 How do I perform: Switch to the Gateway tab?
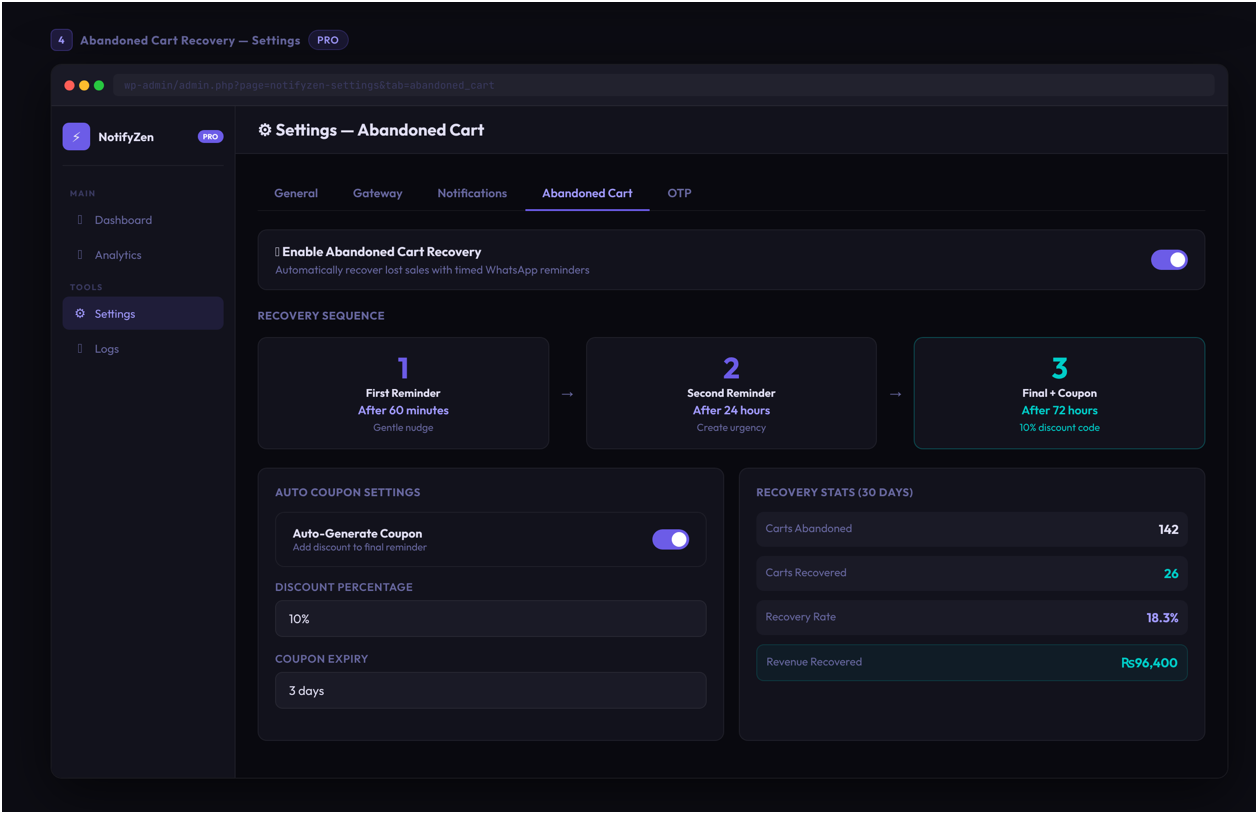(377, 193)
